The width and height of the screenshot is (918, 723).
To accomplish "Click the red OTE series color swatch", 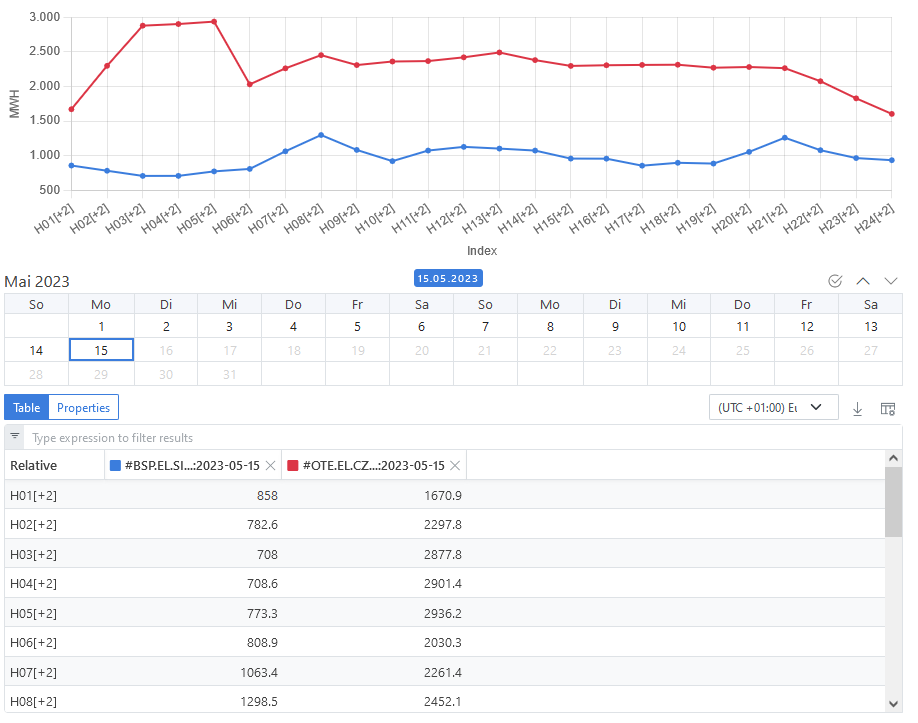I will 293,465.
